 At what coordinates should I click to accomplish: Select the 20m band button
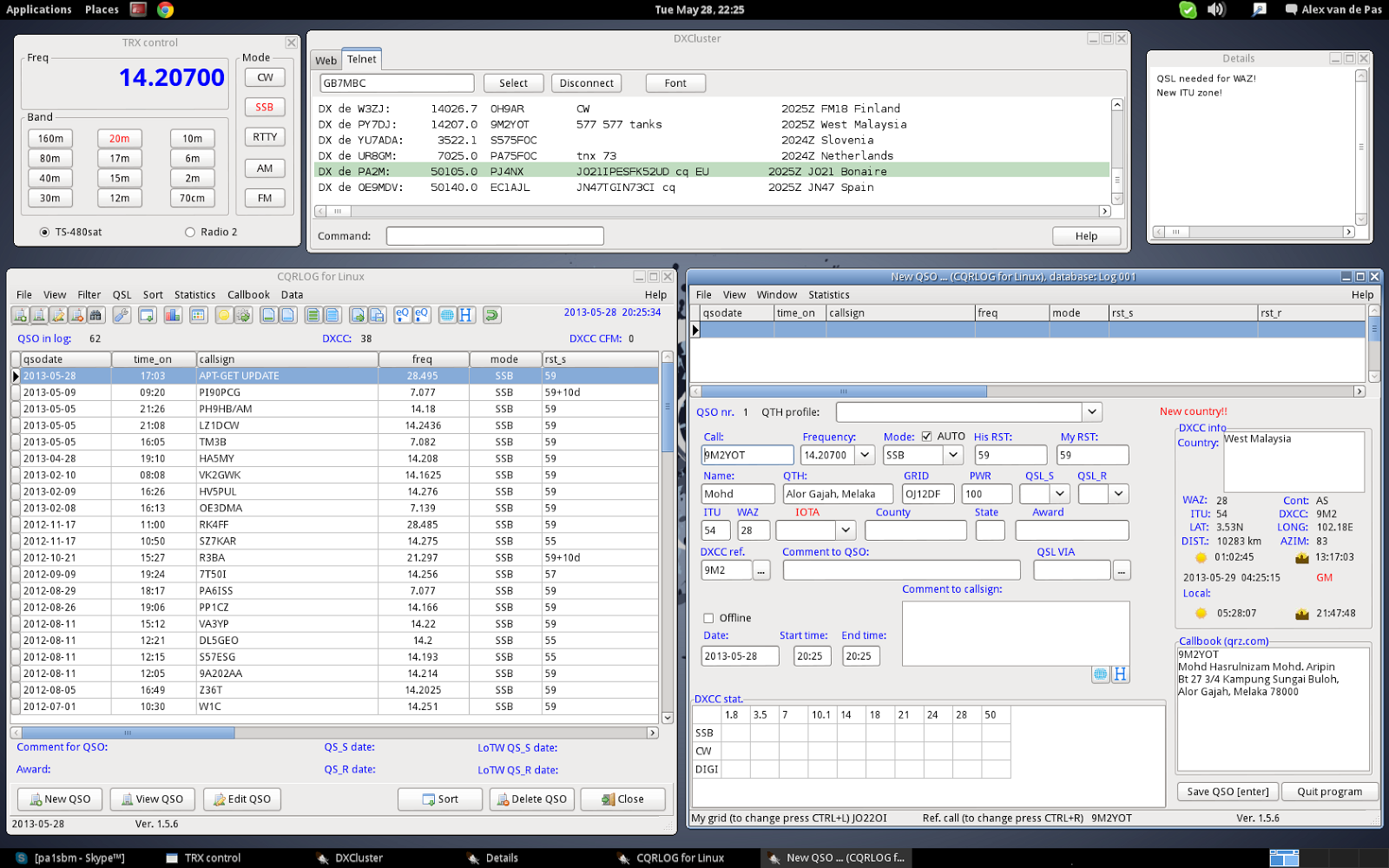pos(120,139)
